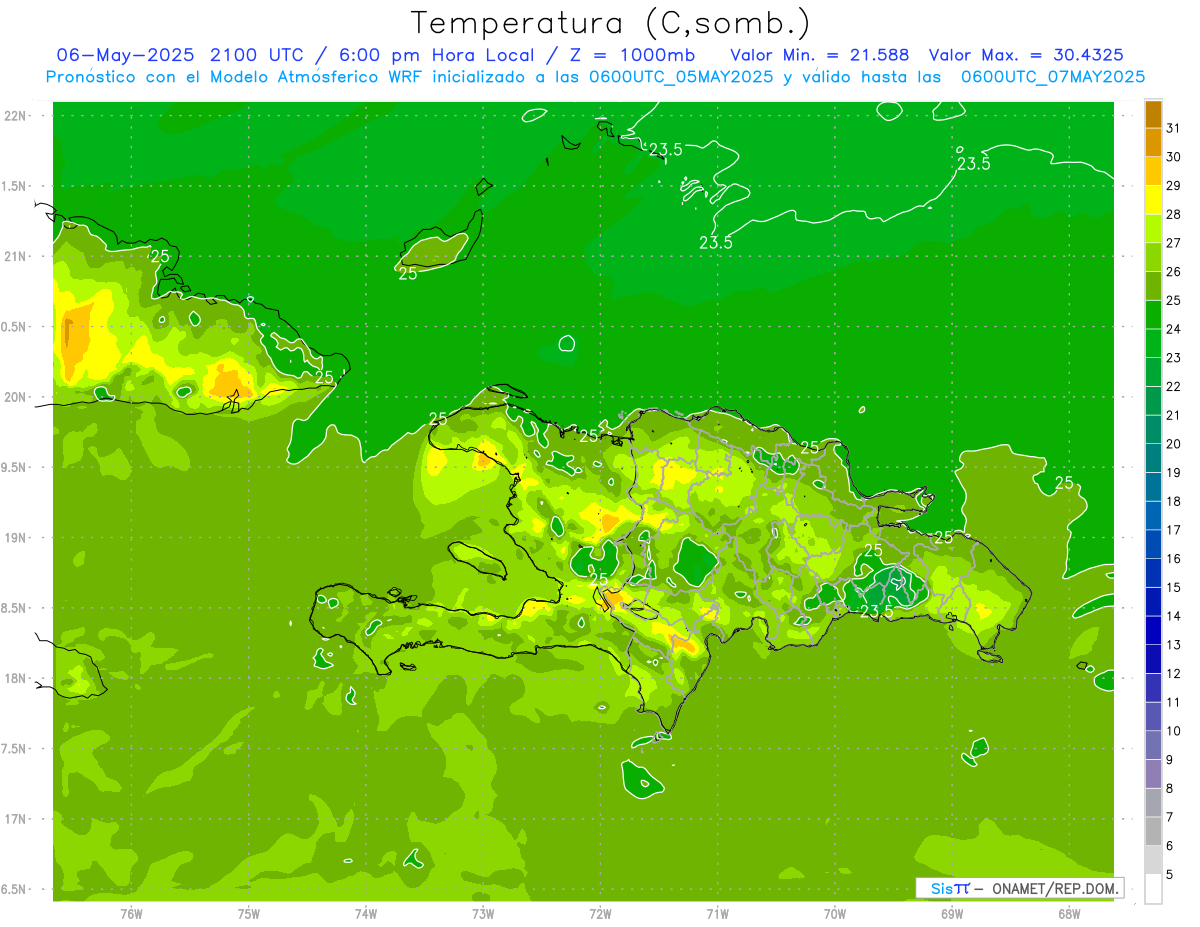Screen dimensions: 1200x927
Task: Click the 'Temperatura (C,somb.)' chart title
Action: pos(610,23)
